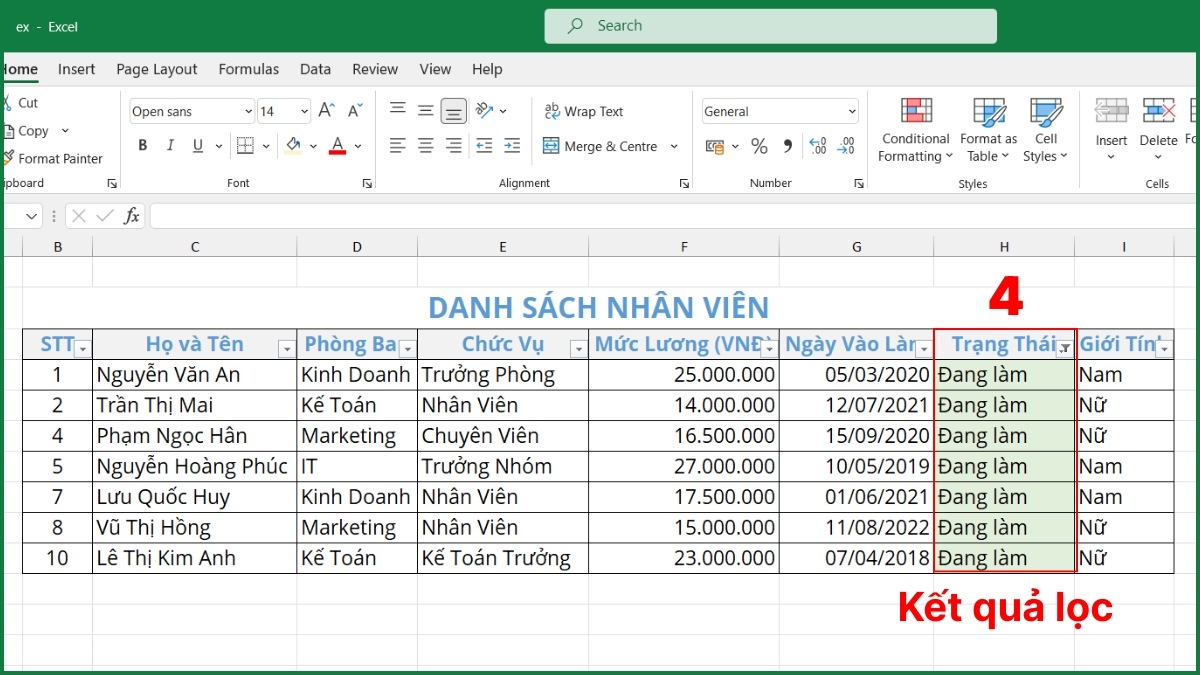Open the Trạng Thái filter dropdown
Screen dimensions: 1200x675
click(1065, 348)
